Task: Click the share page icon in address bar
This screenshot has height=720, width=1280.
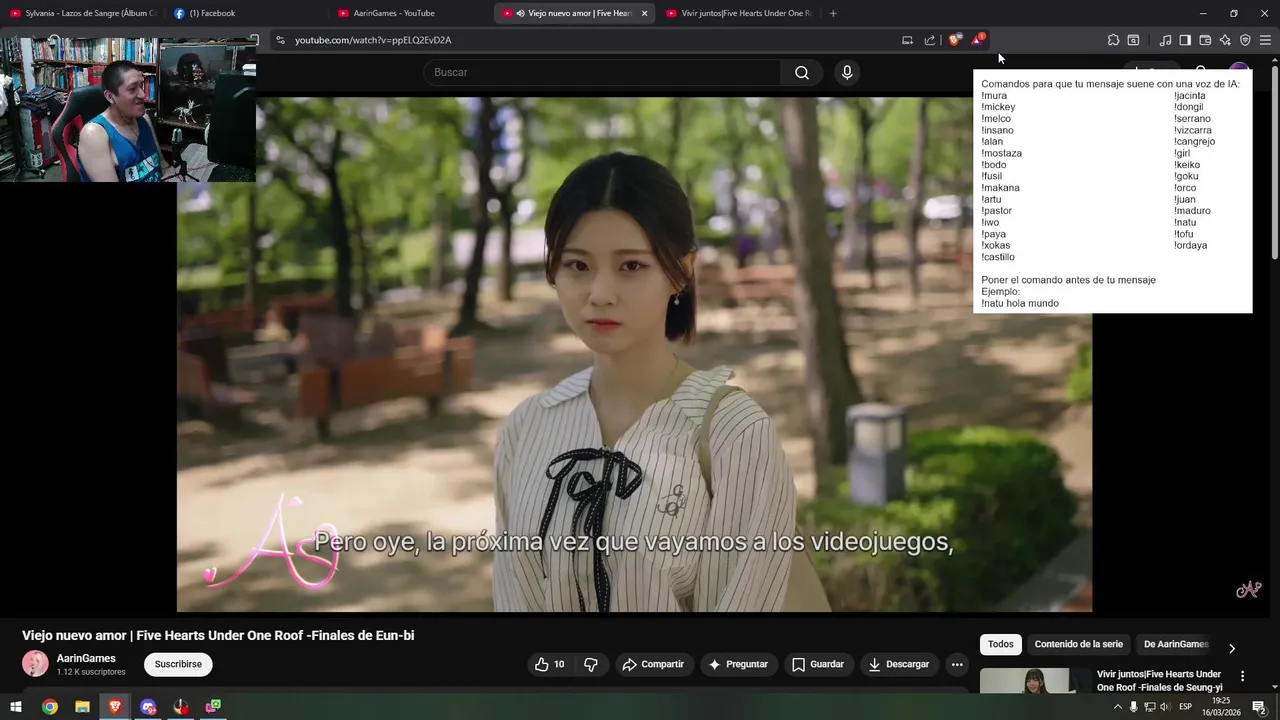Action: [930, 40]
